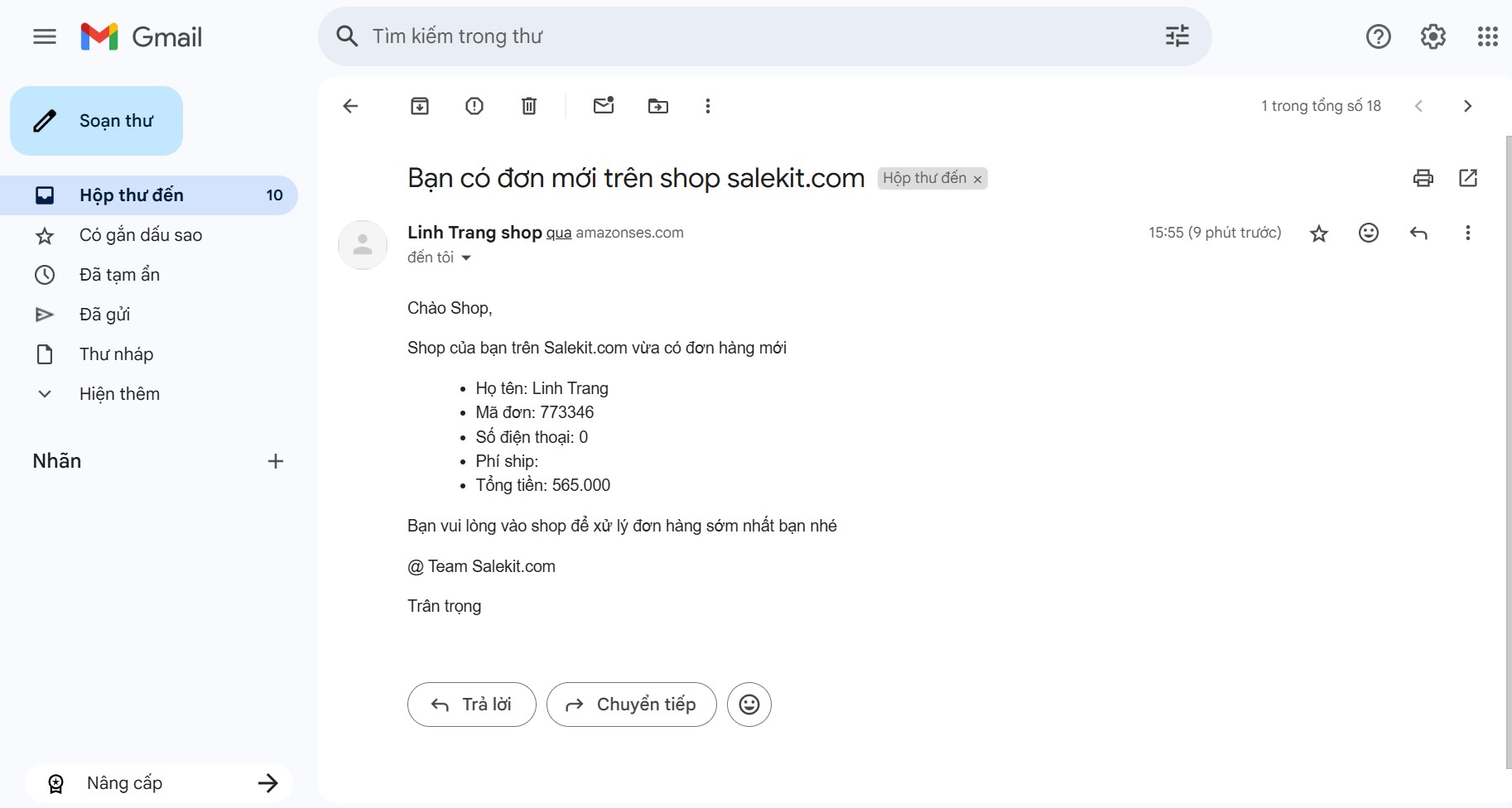Click the amazonses.com sender domain
Viewport: 1512px width, 808px height.
(x=630, y=233)
